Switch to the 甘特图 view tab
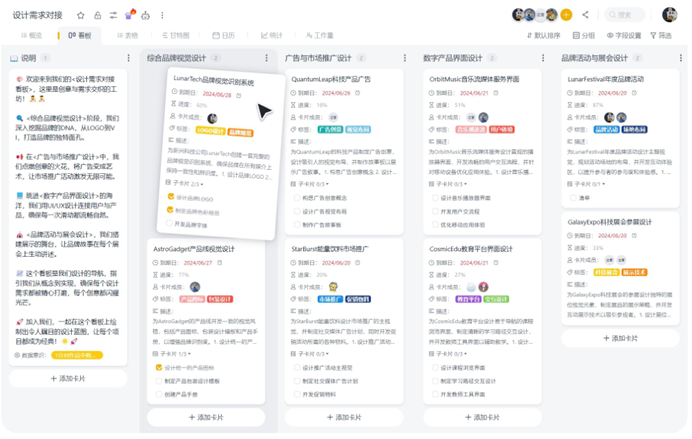The image size is (692, 439). [x=175, y=36]
